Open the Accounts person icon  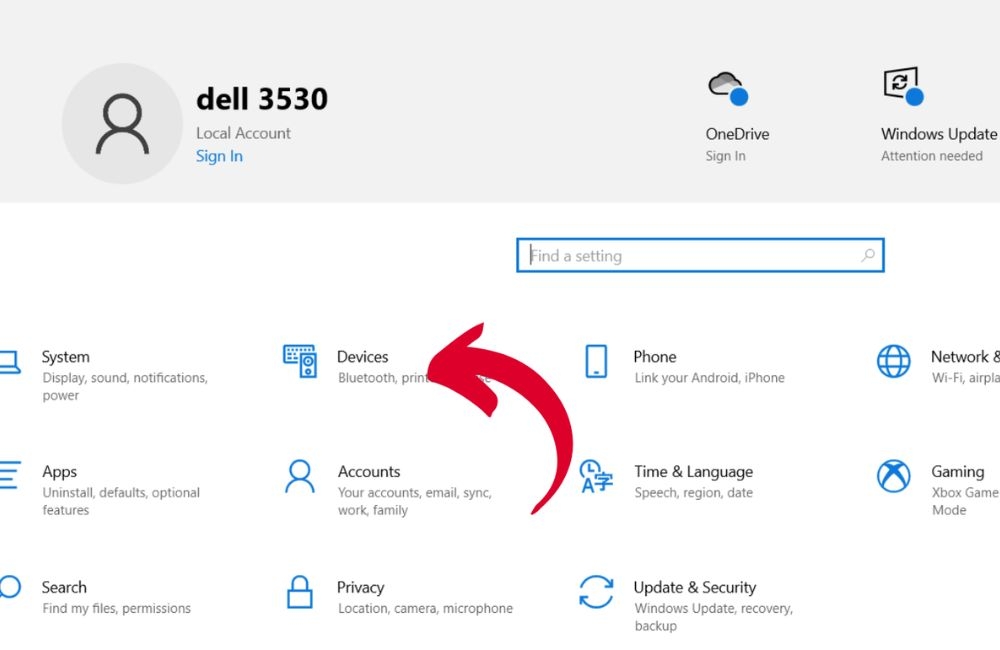tap(300, 476)
